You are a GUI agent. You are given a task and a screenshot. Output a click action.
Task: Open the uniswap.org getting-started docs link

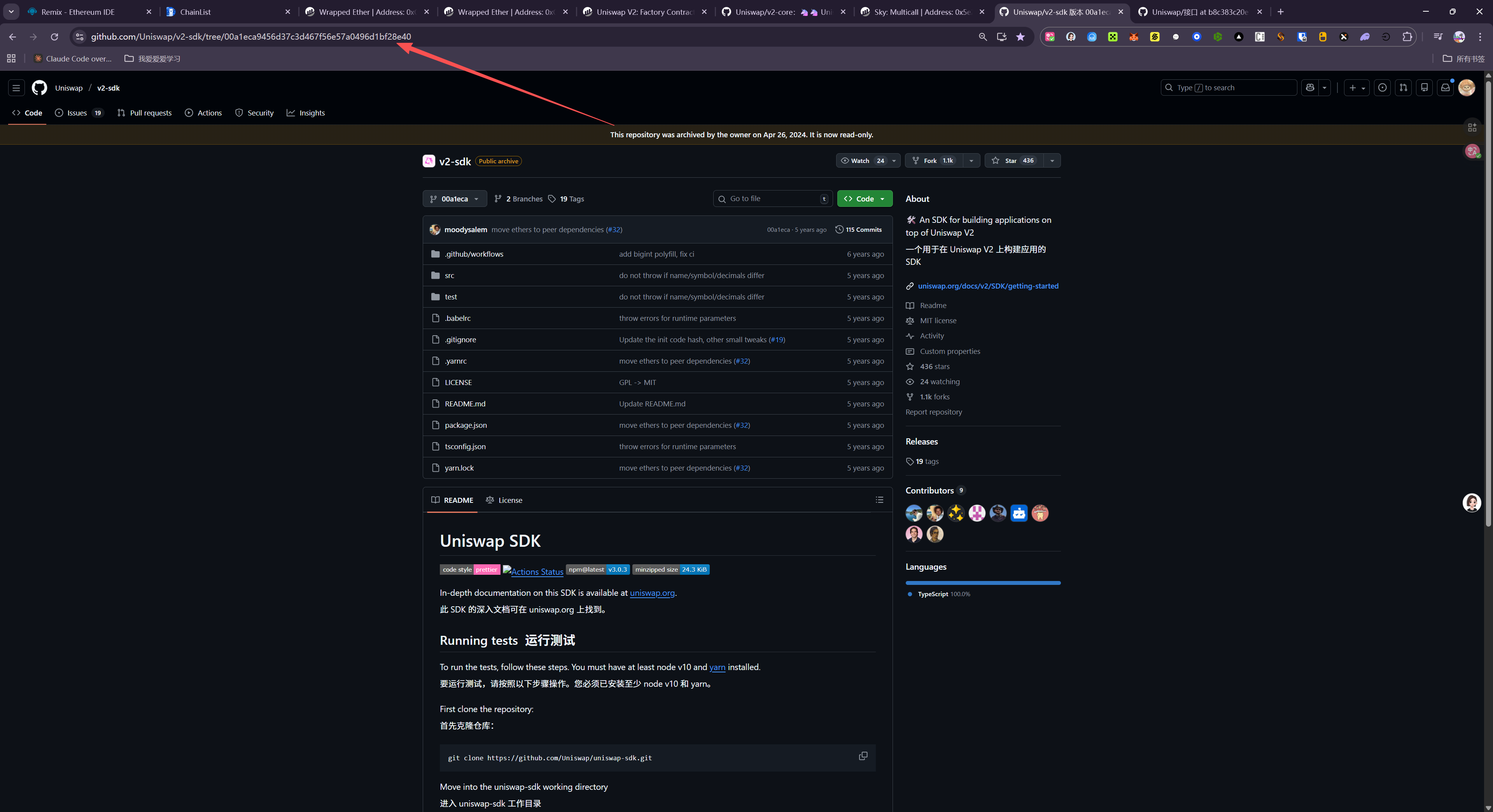(x=987, y=286)
